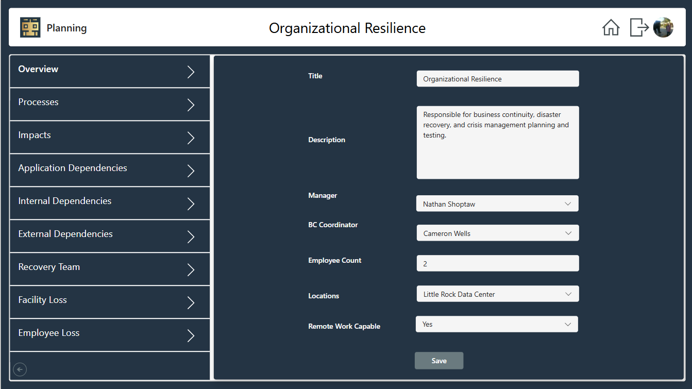Click the Save button
Screen dimensions: 692x389
tap(439, 360)
